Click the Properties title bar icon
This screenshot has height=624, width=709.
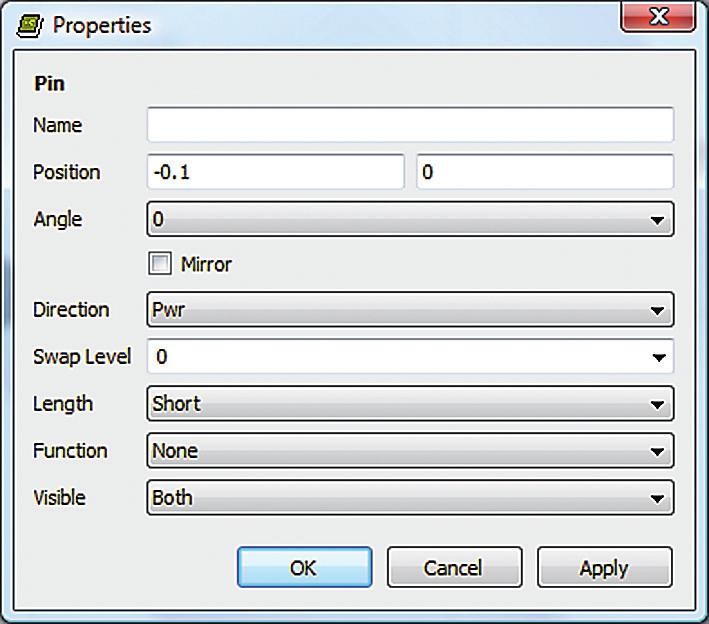31,24
